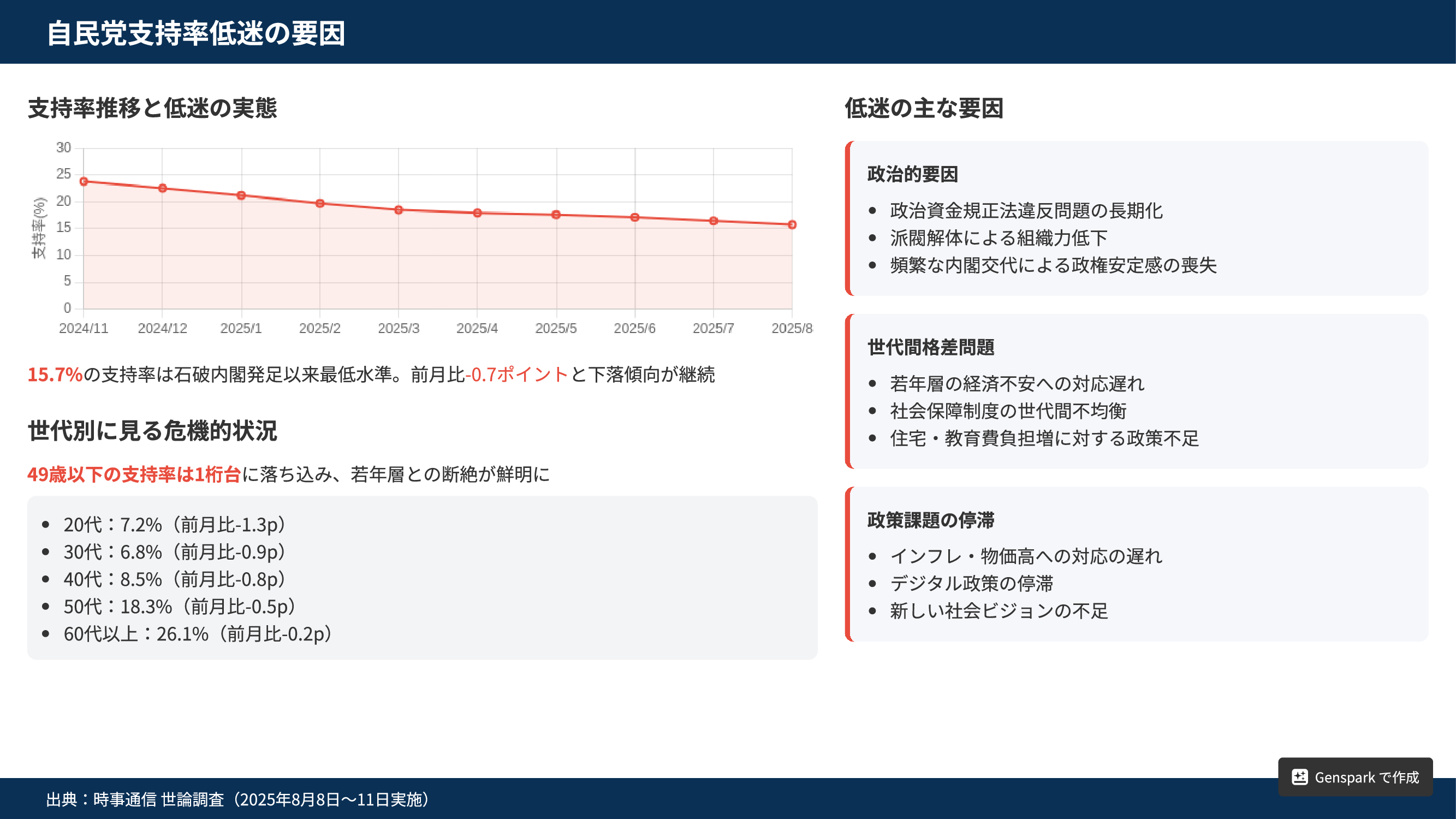
Task: Click the 2025/5 data point marker
Action: click(556, 215)
